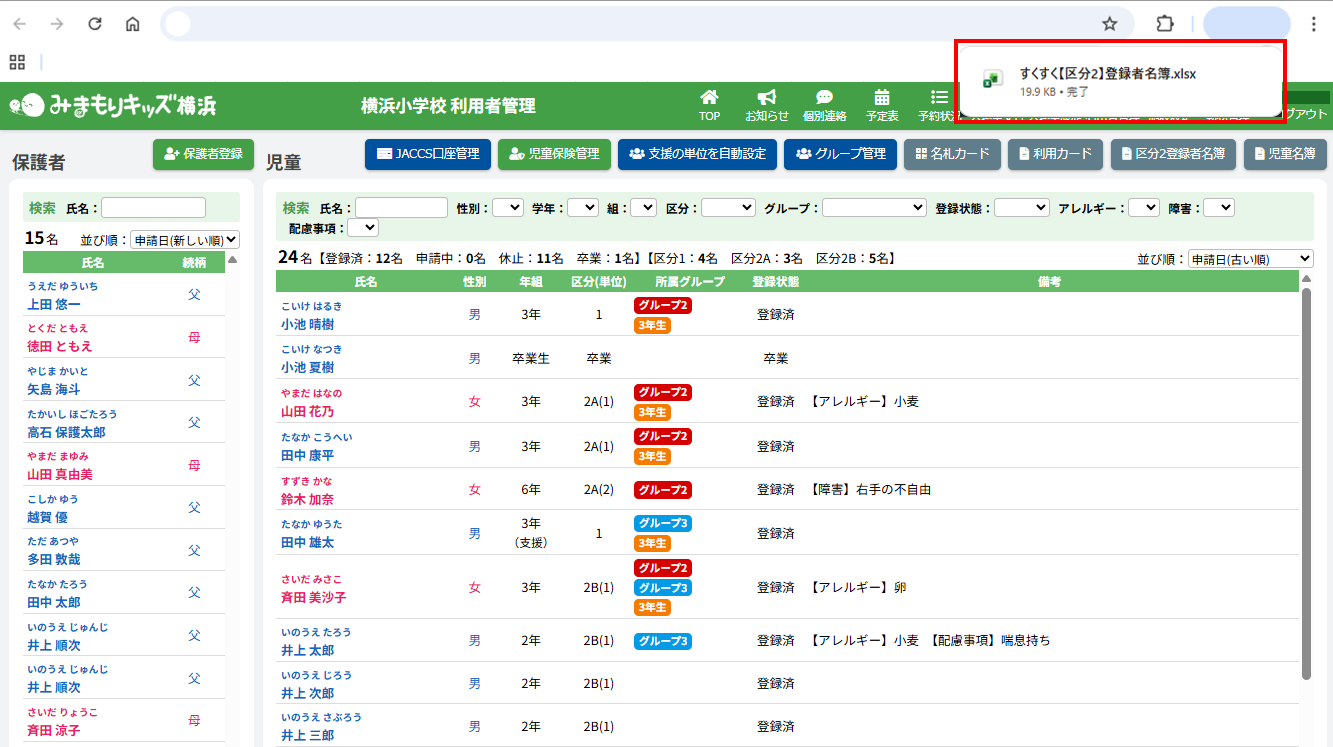
Task: Click the 児童 氏名 search field
Action: click(401, 208)
